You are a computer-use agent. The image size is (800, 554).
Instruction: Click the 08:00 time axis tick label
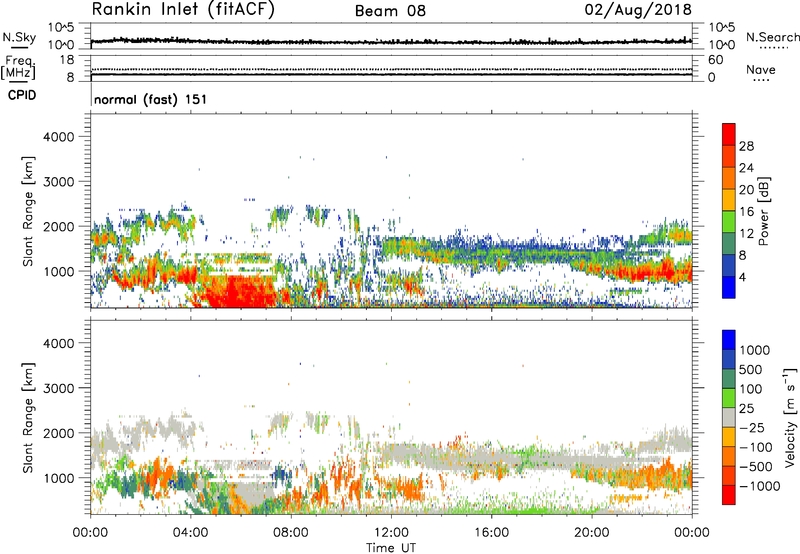point(291,533)
